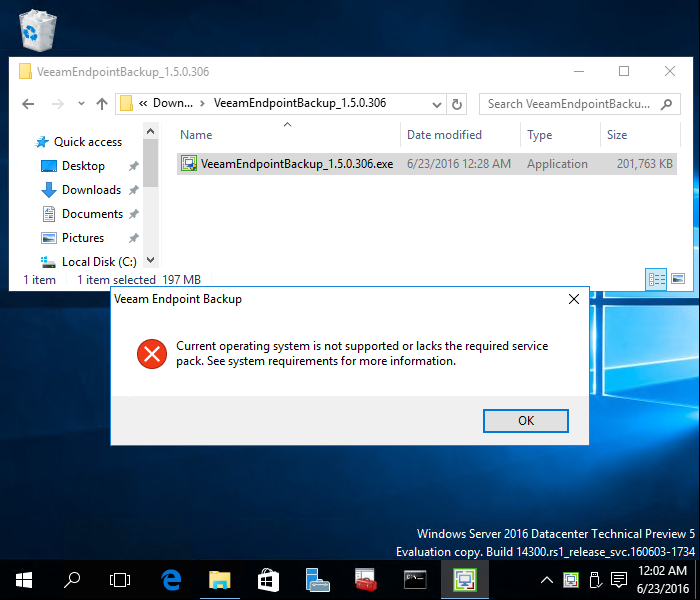The height and width of the screenshot is (600, 700).
Task: Open Task View from the taskbar
Action: [x=120, y=580]
